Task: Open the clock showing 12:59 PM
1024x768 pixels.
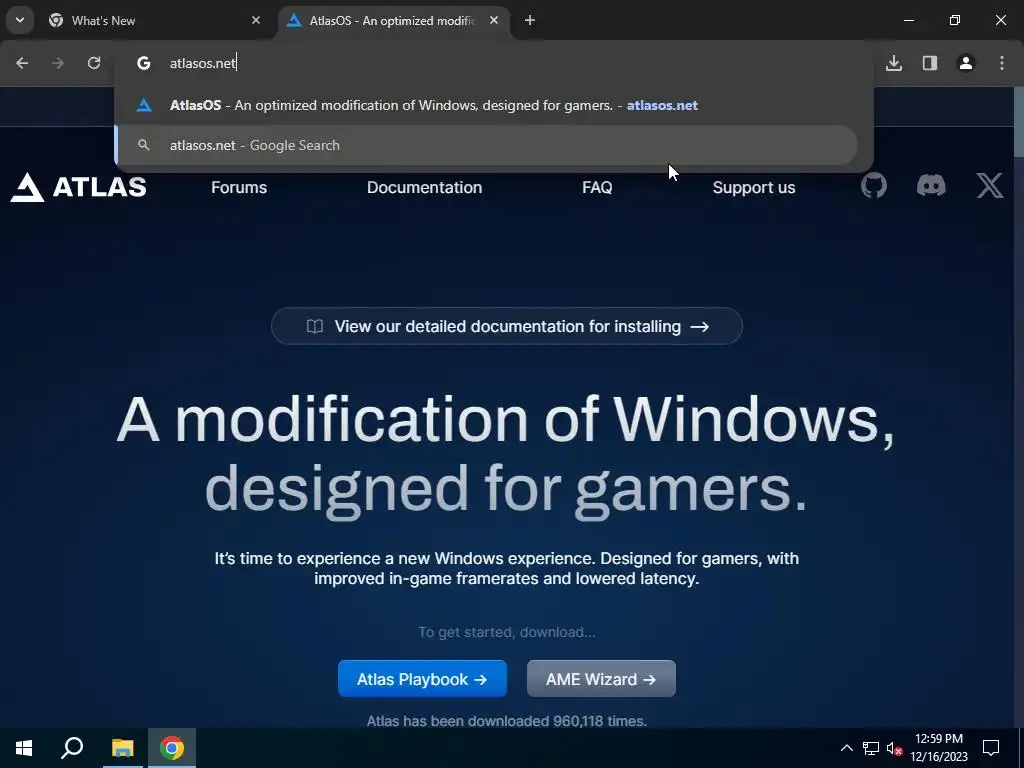Action: [x=939, y=748]
